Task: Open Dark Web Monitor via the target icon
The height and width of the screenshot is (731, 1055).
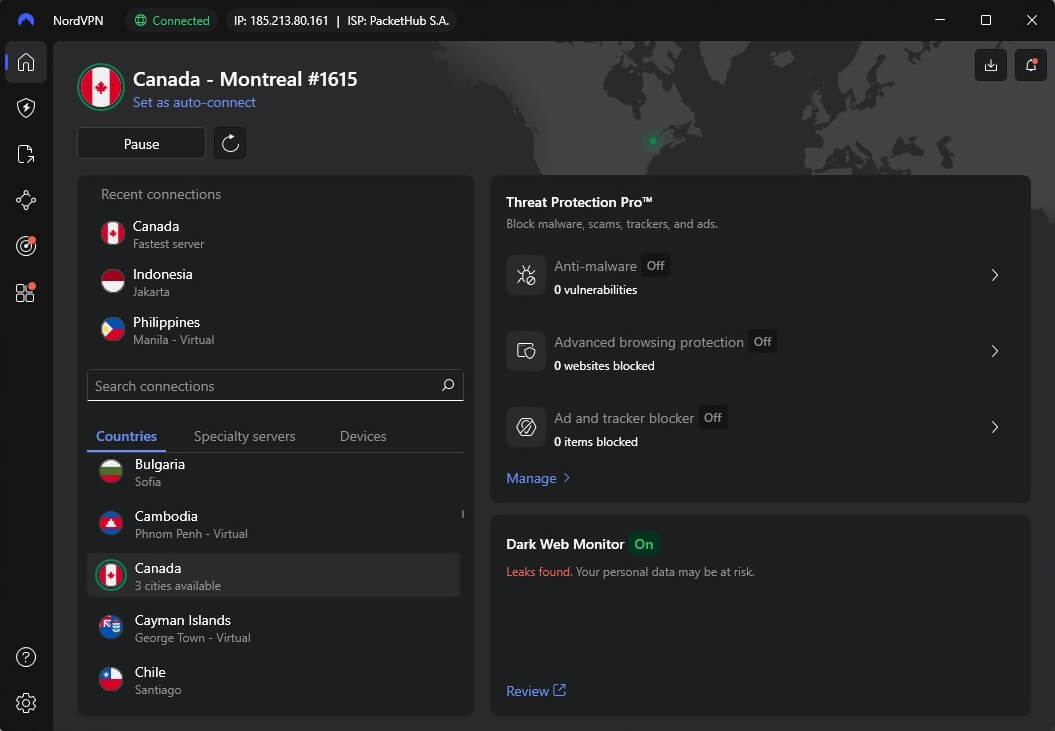Action: (25, 246)
